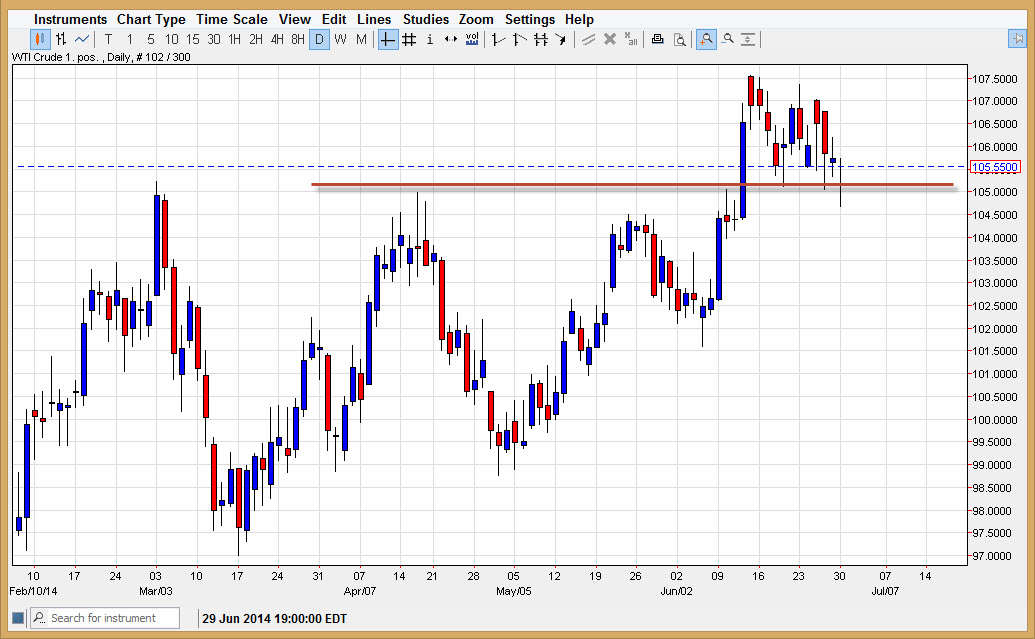Select the candlestick chart icon
The height and width of the screenshot is (639, 1035).
(x=40, y=39)
